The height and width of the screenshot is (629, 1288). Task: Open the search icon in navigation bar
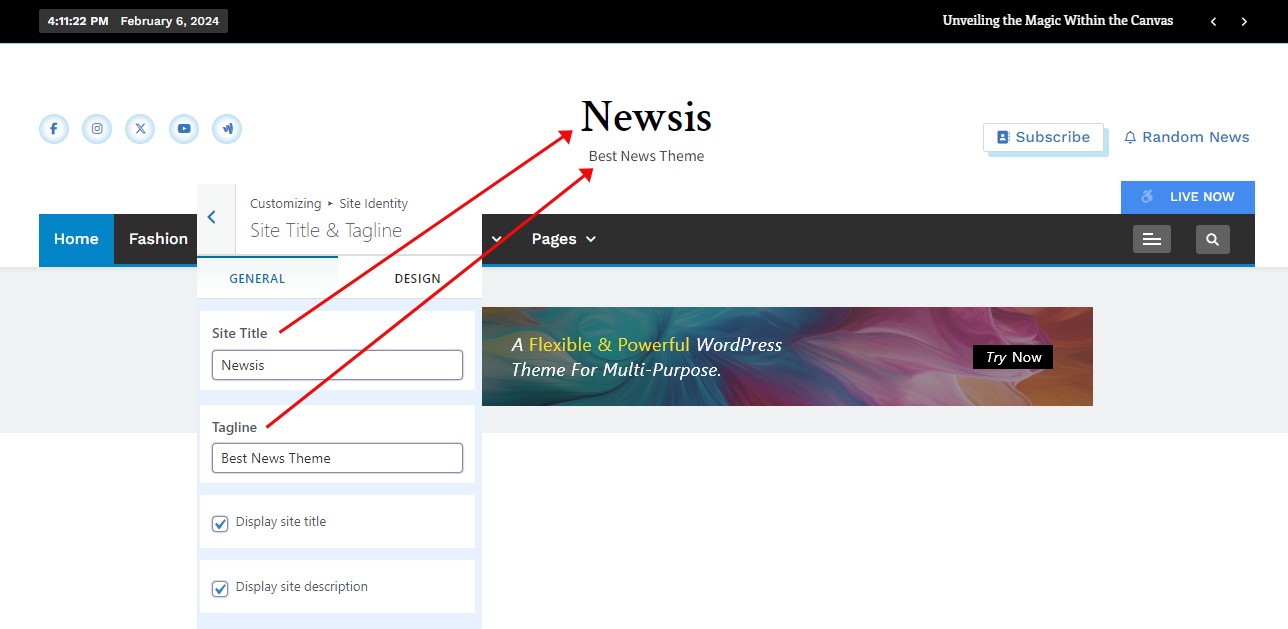tap(1212, 239)
